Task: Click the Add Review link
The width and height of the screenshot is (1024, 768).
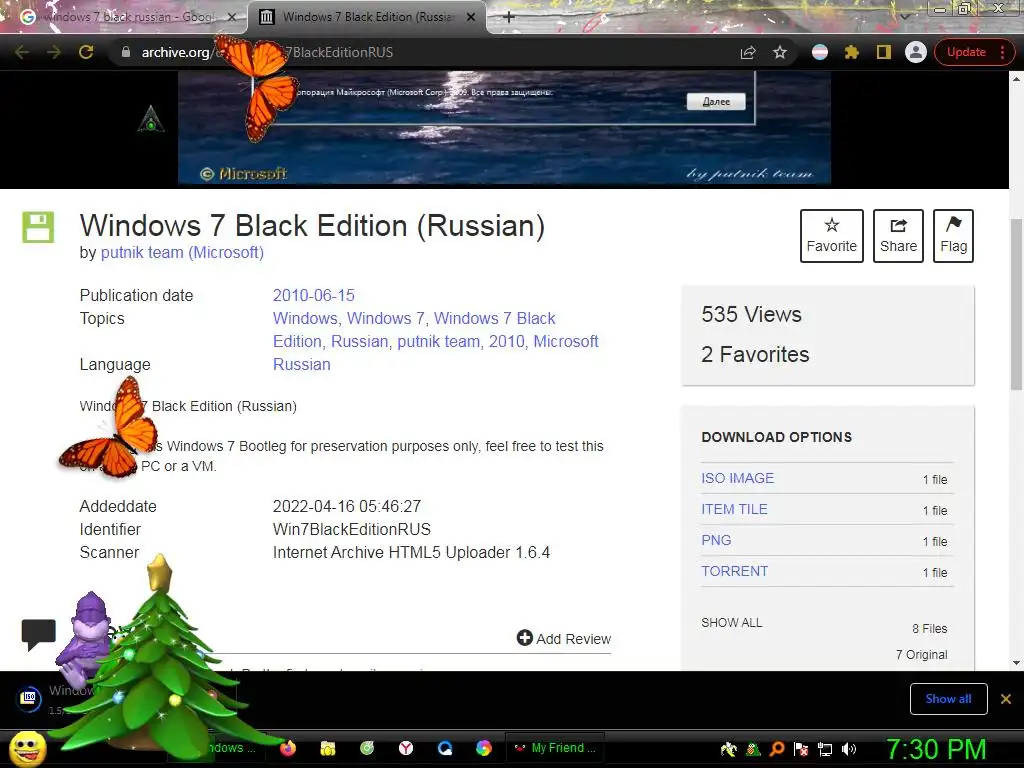Action: 564,639
